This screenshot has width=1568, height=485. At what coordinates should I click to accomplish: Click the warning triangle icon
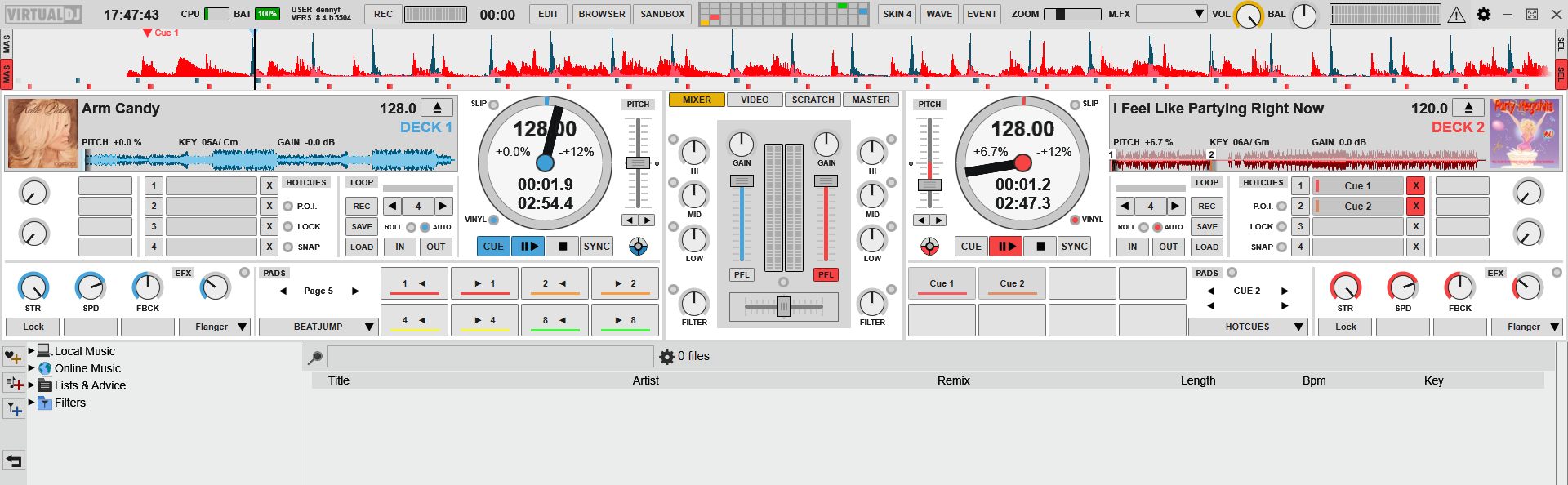[1456, 14]
